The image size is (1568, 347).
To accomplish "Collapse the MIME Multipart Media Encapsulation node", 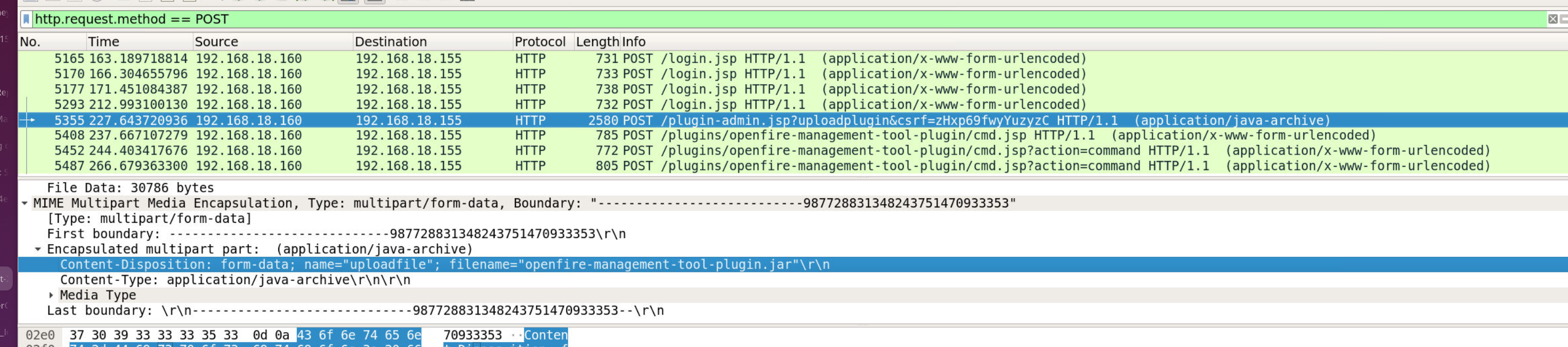I will point(25,203).
